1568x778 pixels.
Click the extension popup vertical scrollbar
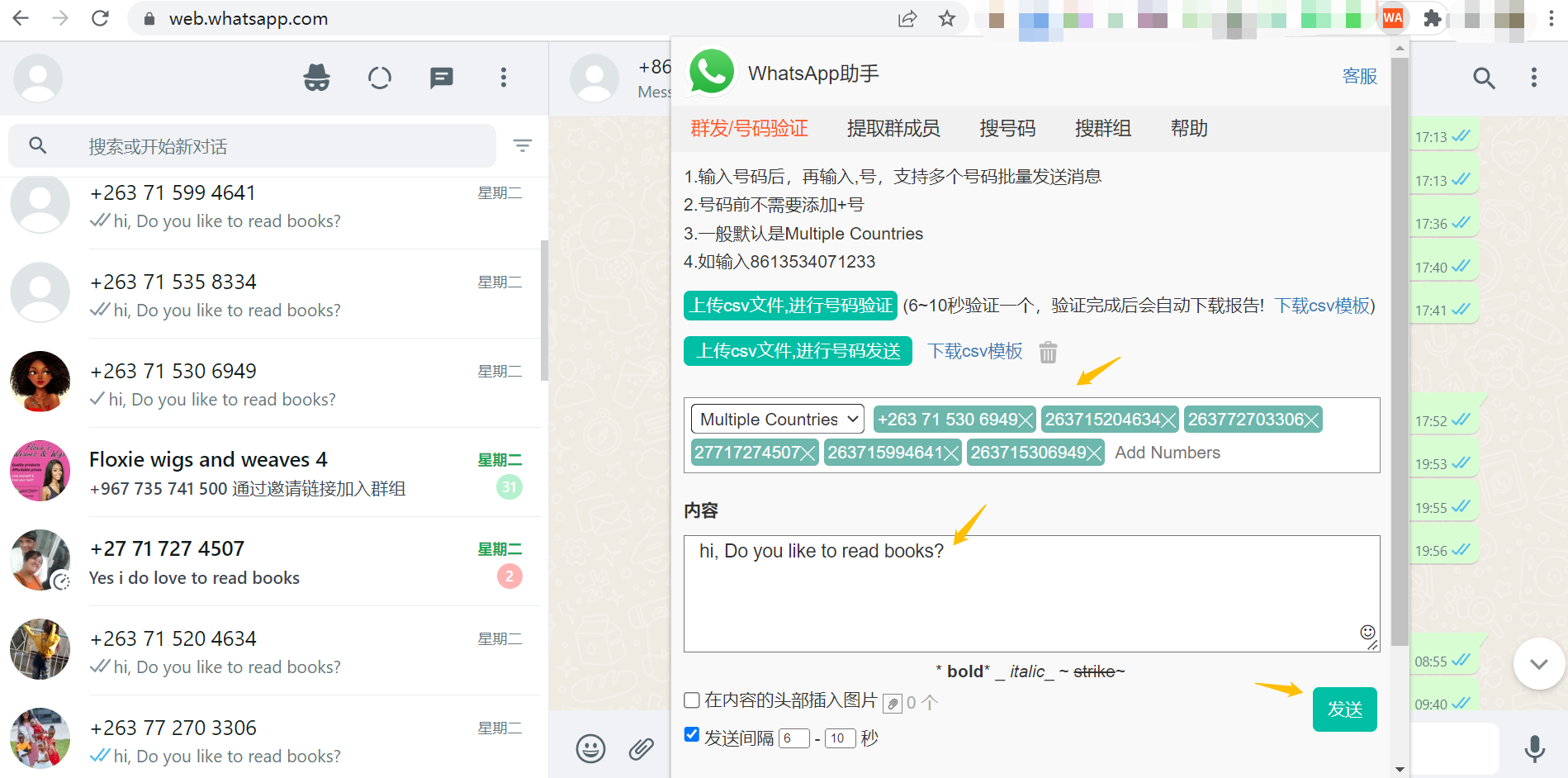tap(1400, 351)
